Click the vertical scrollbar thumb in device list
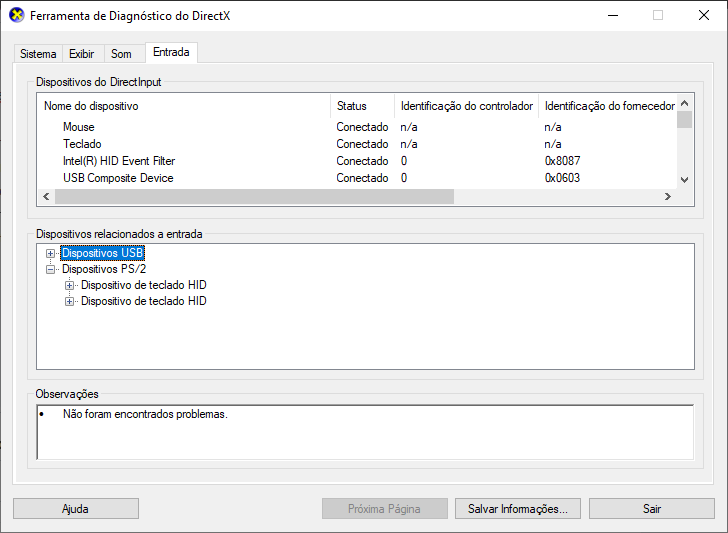This screenshot has width=728, height=533. 684,119
